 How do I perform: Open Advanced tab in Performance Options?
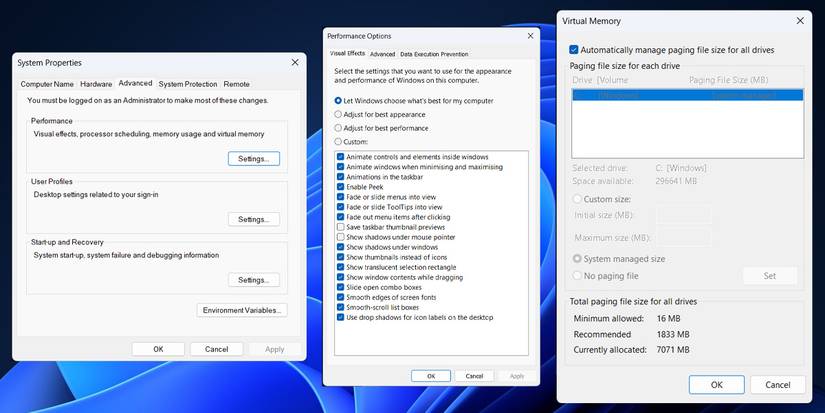point(383,54)
